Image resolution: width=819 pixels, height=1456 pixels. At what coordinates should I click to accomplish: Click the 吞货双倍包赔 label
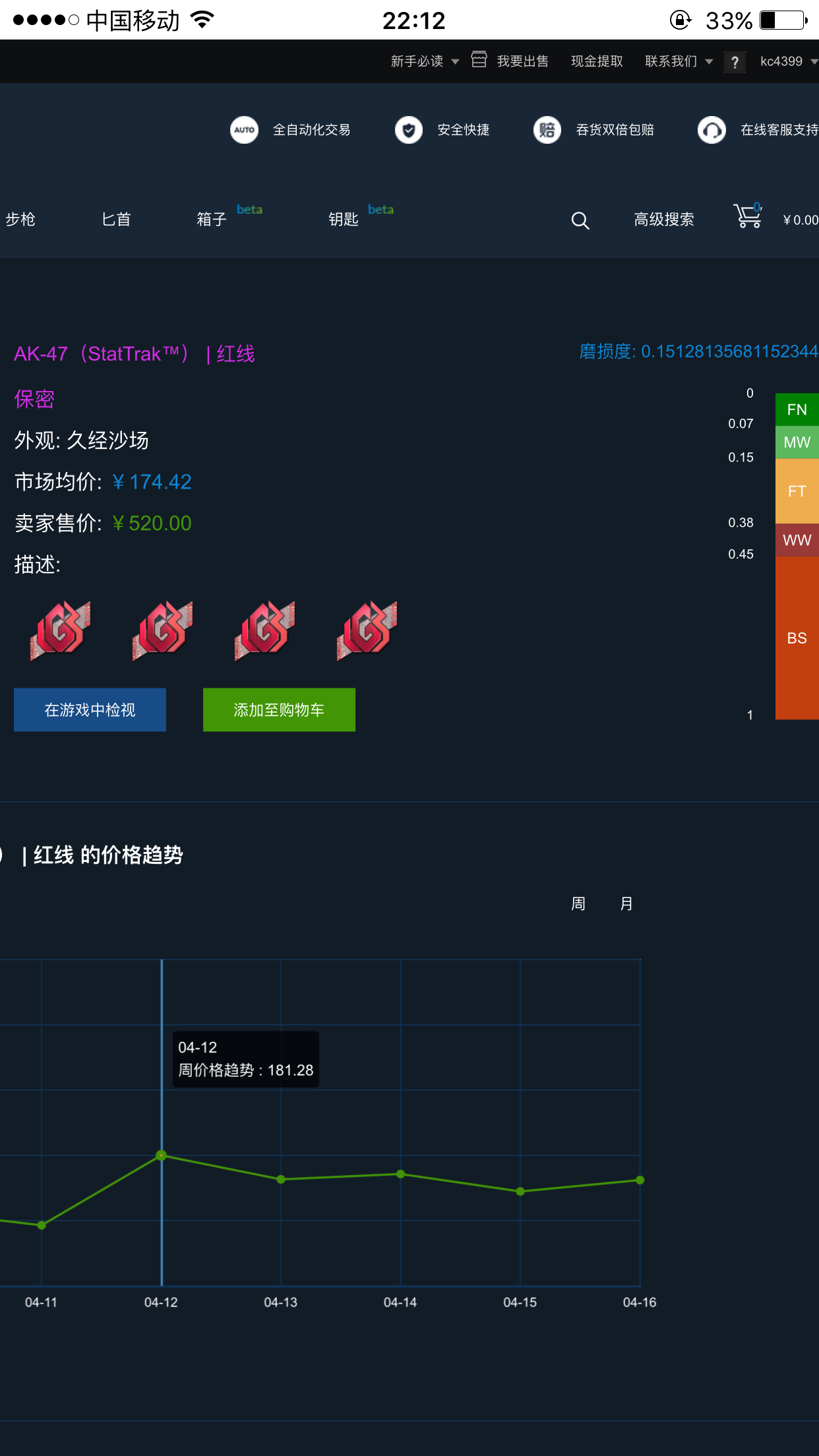(x=615, y=130)
